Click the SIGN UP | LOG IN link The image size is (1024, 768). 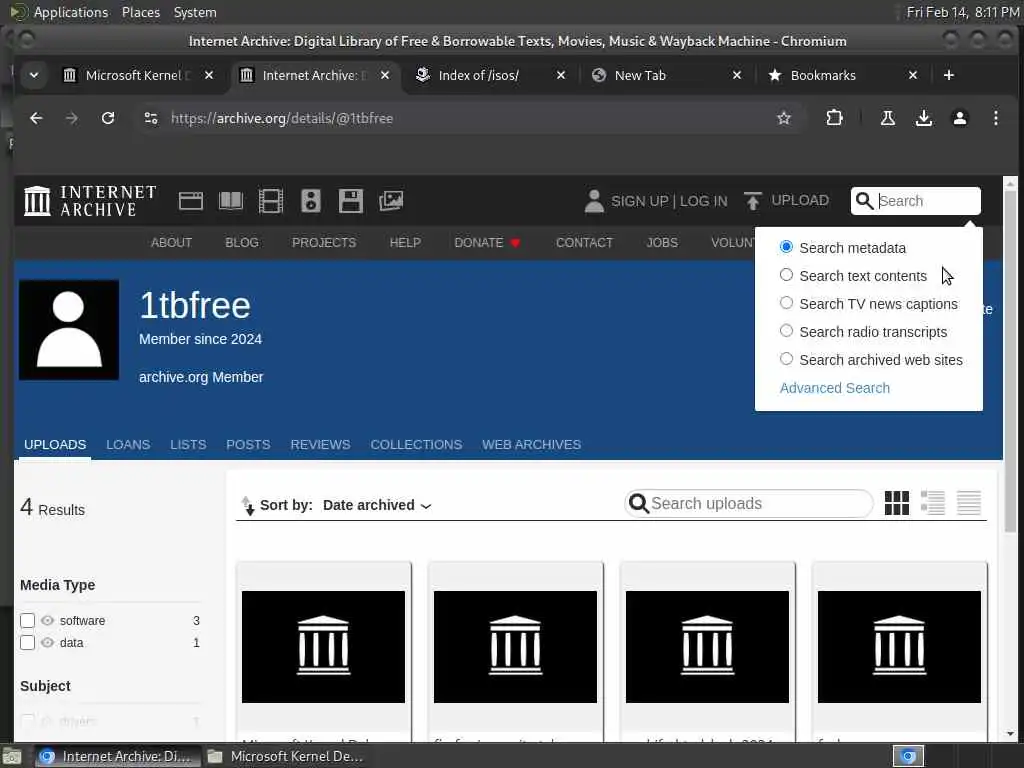[669, 201]
